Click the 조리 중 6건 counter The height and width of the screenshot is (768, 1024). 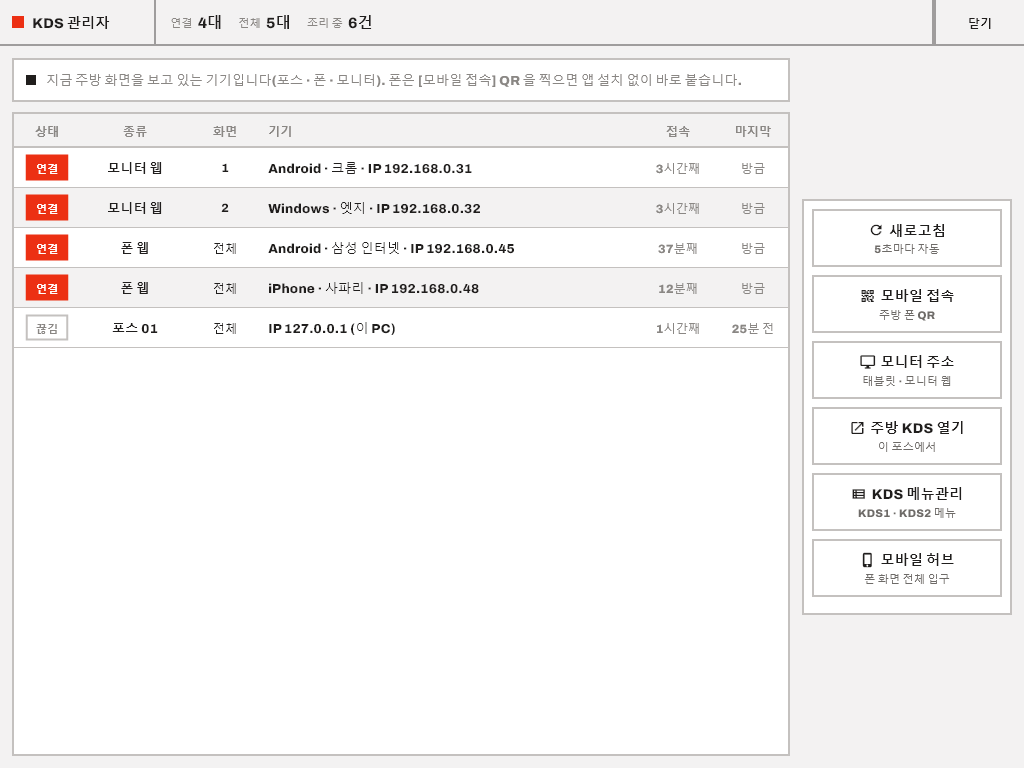click(340, 23)
